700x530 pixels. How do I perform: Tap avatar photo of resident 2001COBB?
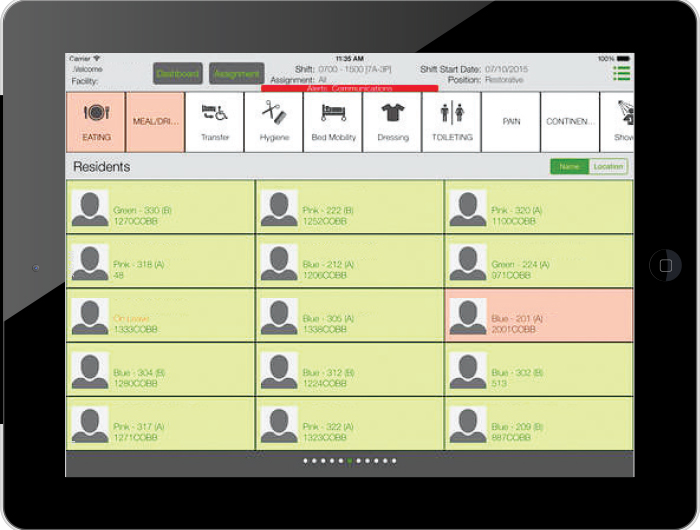[468, 317]
